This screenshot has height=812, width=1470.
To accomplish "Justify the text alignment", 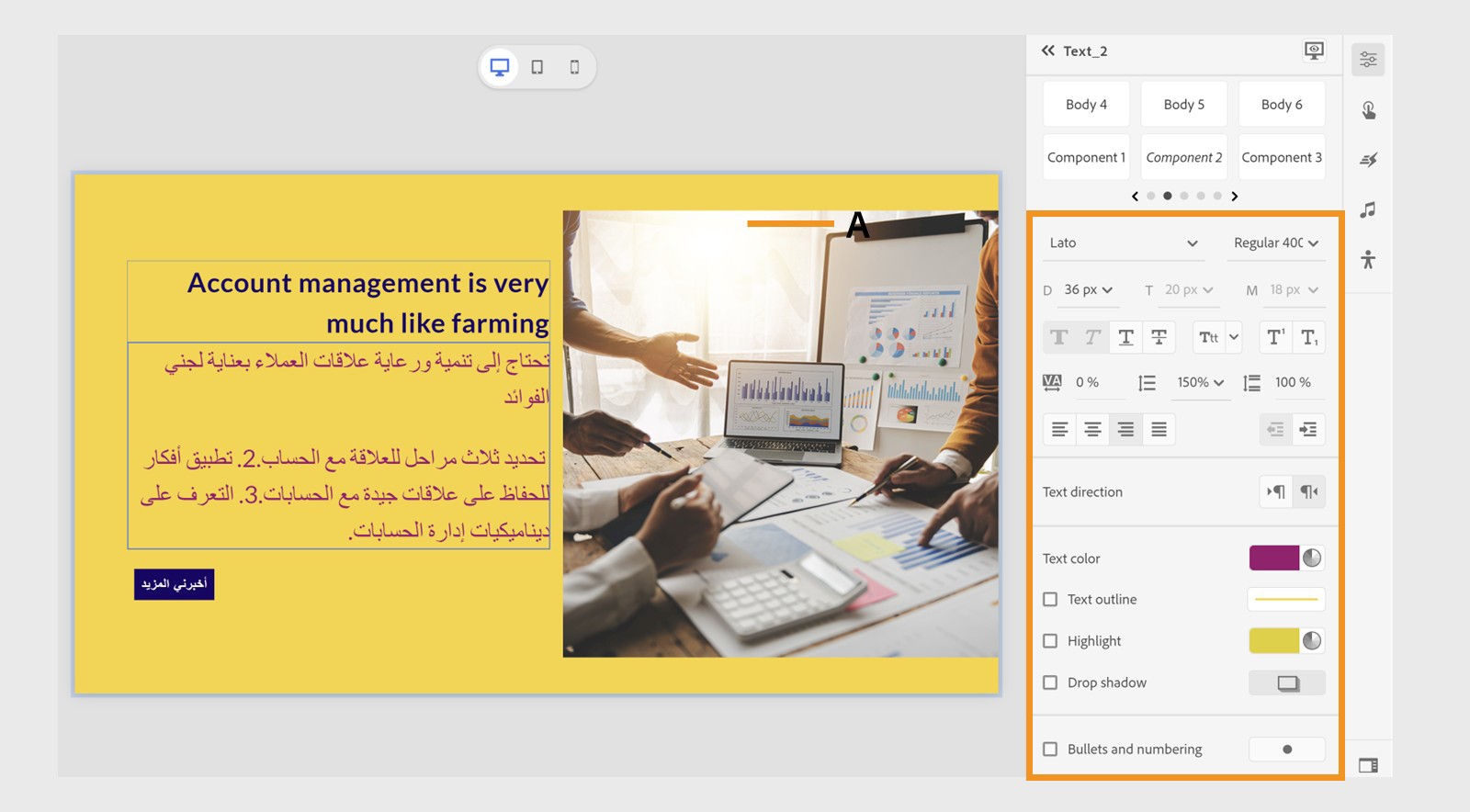I will click(1159, 429).
